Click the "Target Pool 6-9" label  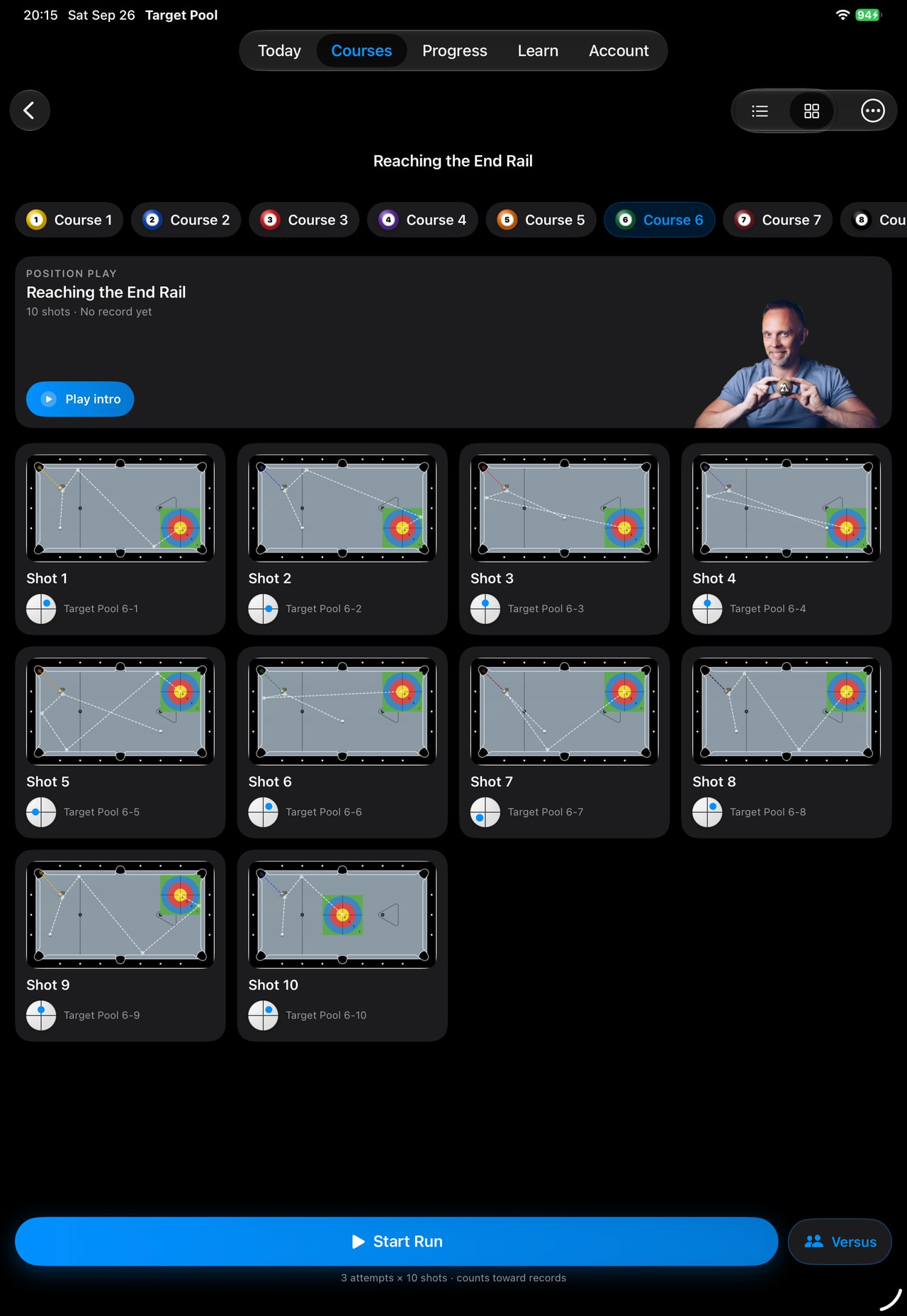pyautogui.click(x=101, y=1015)
